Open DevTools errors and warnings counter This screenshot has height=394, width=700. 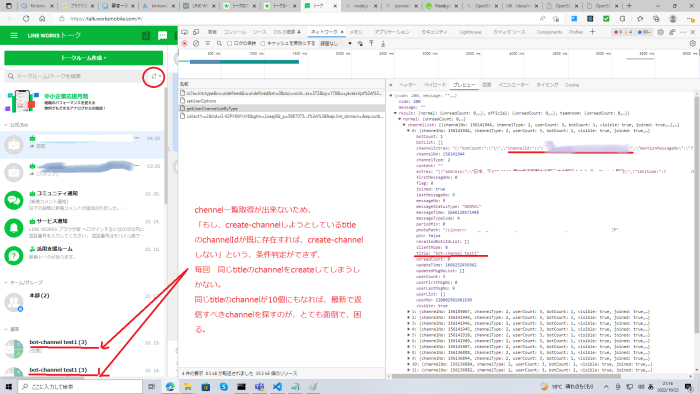click(x=623, y=32)
